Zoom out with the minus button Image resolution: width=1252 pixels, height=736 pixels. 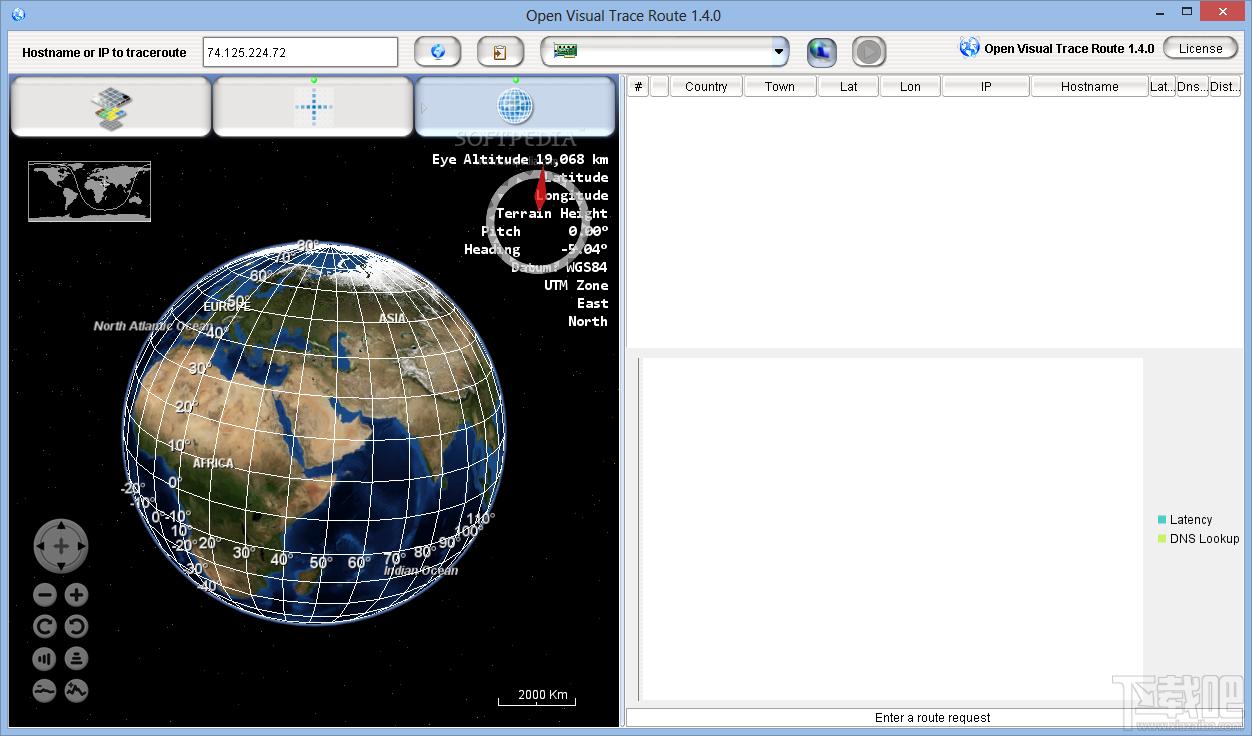[x=45, y=595]
